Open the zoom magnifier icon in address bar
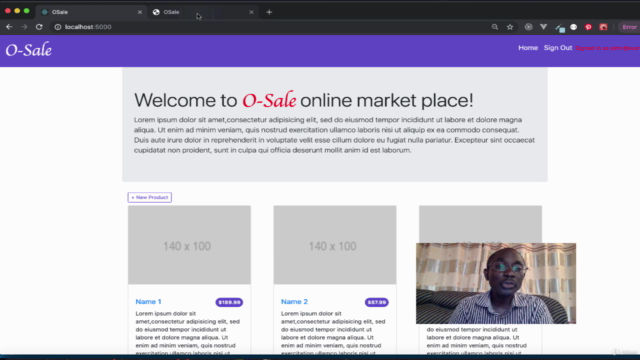This screenshot has width=640, height=360. [495, 27]
